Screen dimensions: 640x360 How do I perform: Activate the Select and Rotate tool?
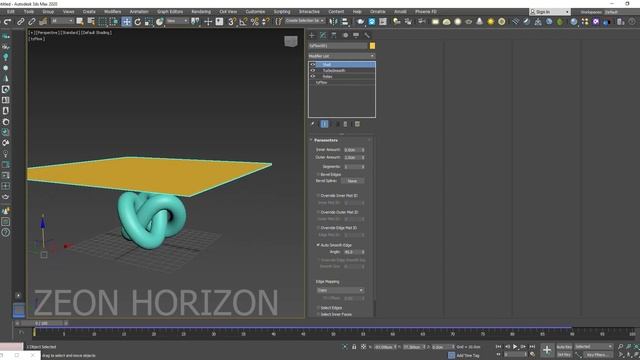138,21
